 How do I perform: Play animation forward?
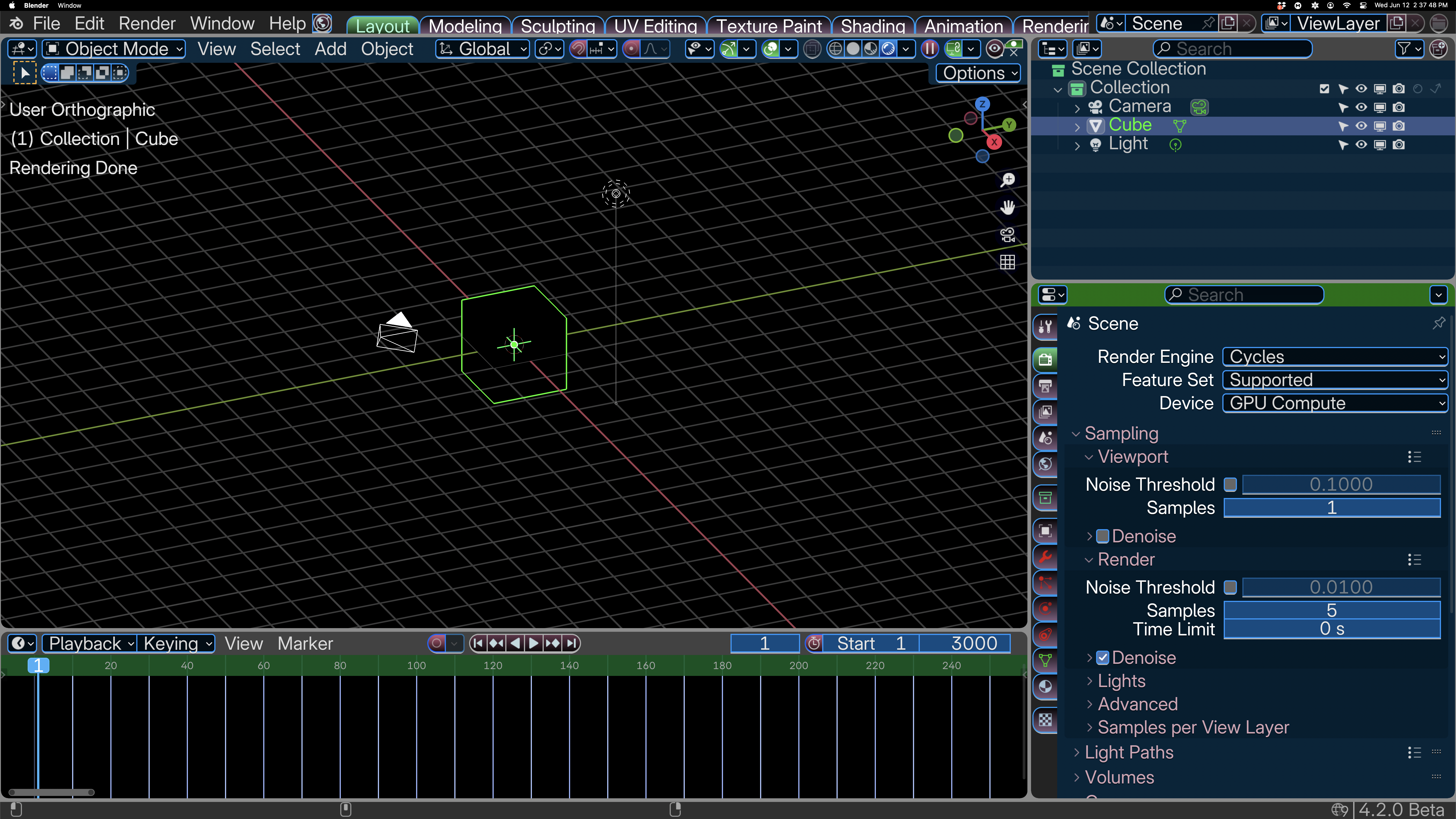(533, 643)
